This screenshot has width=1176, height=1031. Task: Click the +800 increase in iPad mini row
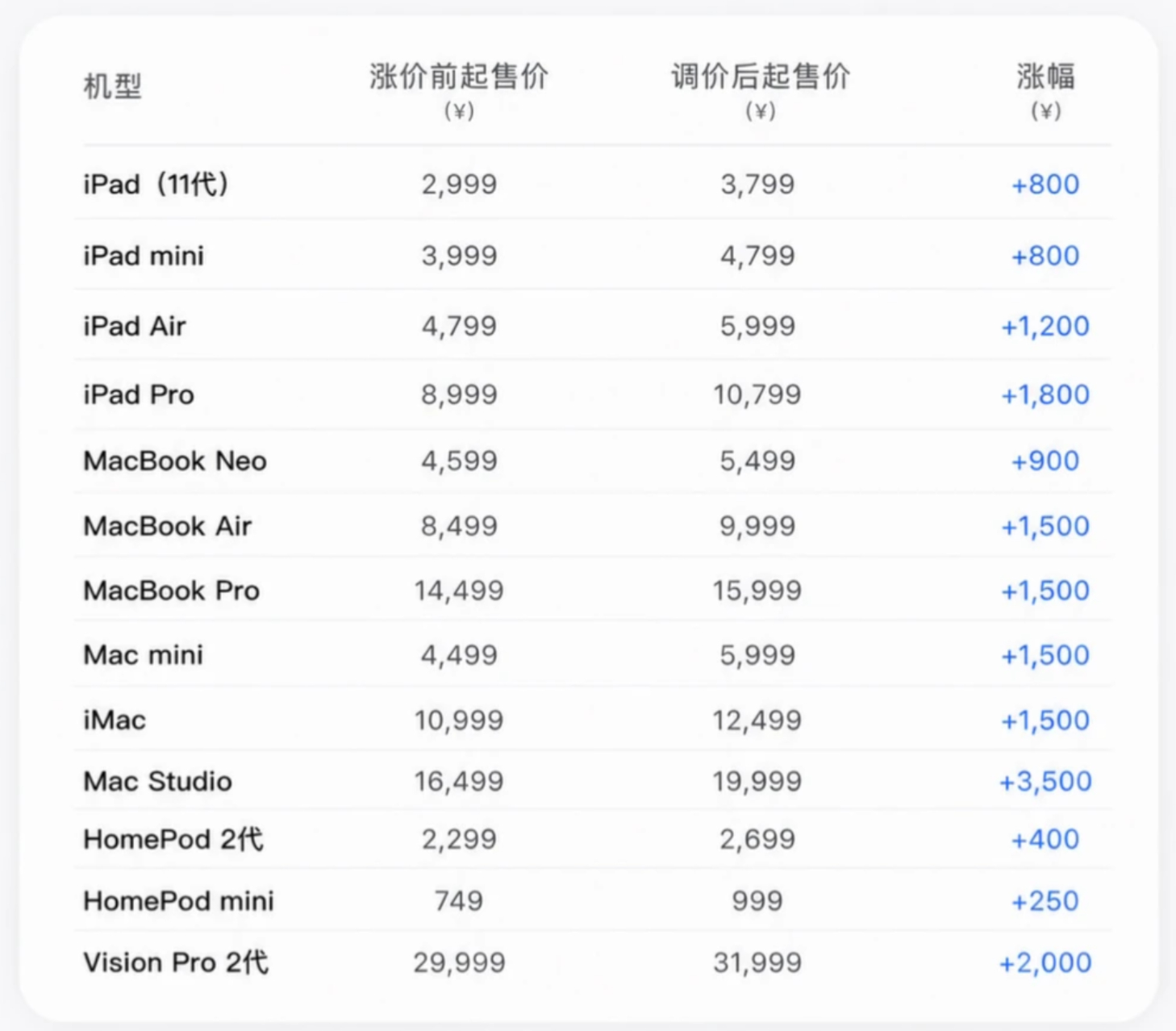pos(1045,256)
